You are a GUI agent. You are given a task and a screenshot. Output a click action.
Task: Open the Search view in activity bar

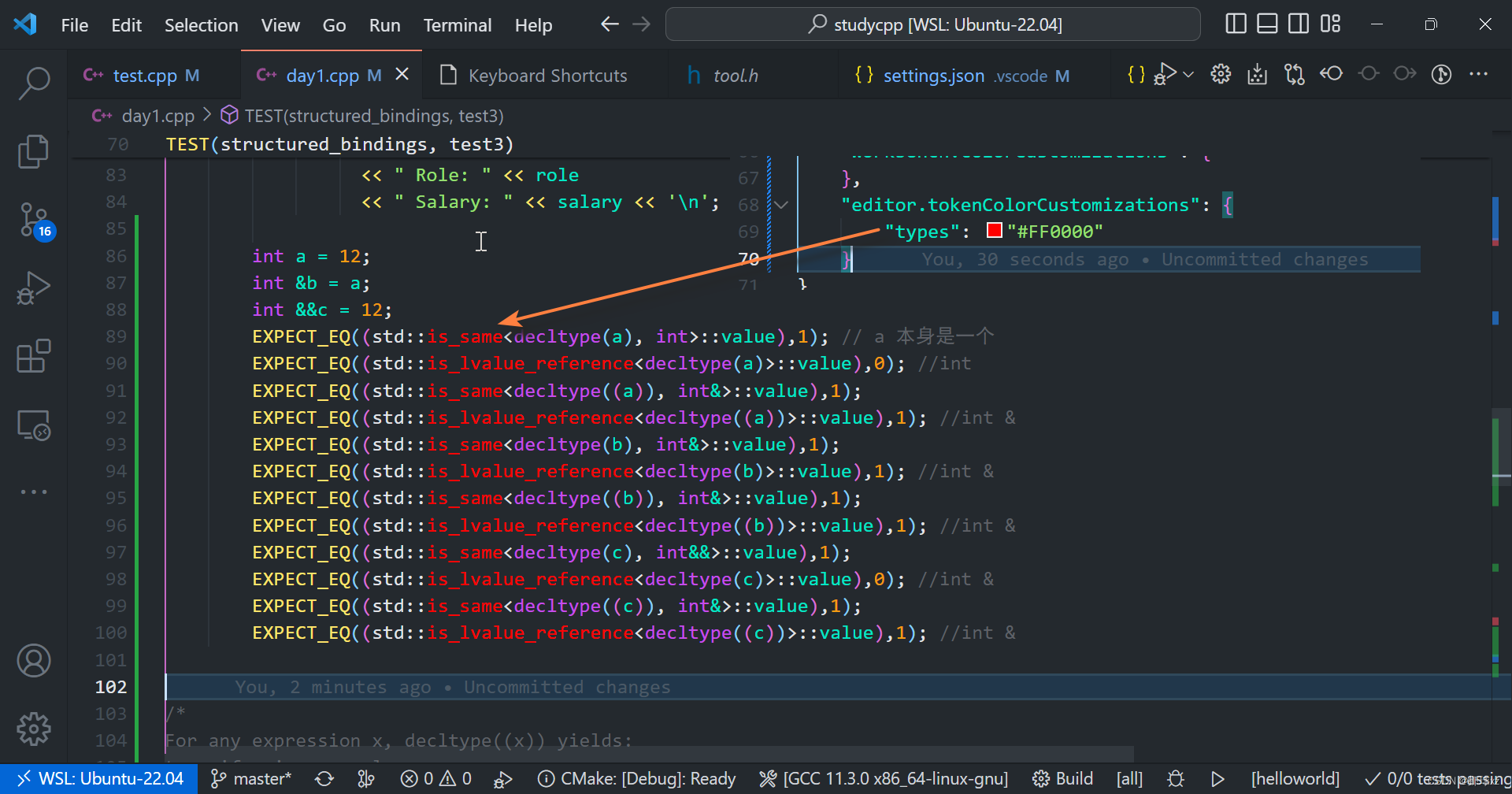34,83
